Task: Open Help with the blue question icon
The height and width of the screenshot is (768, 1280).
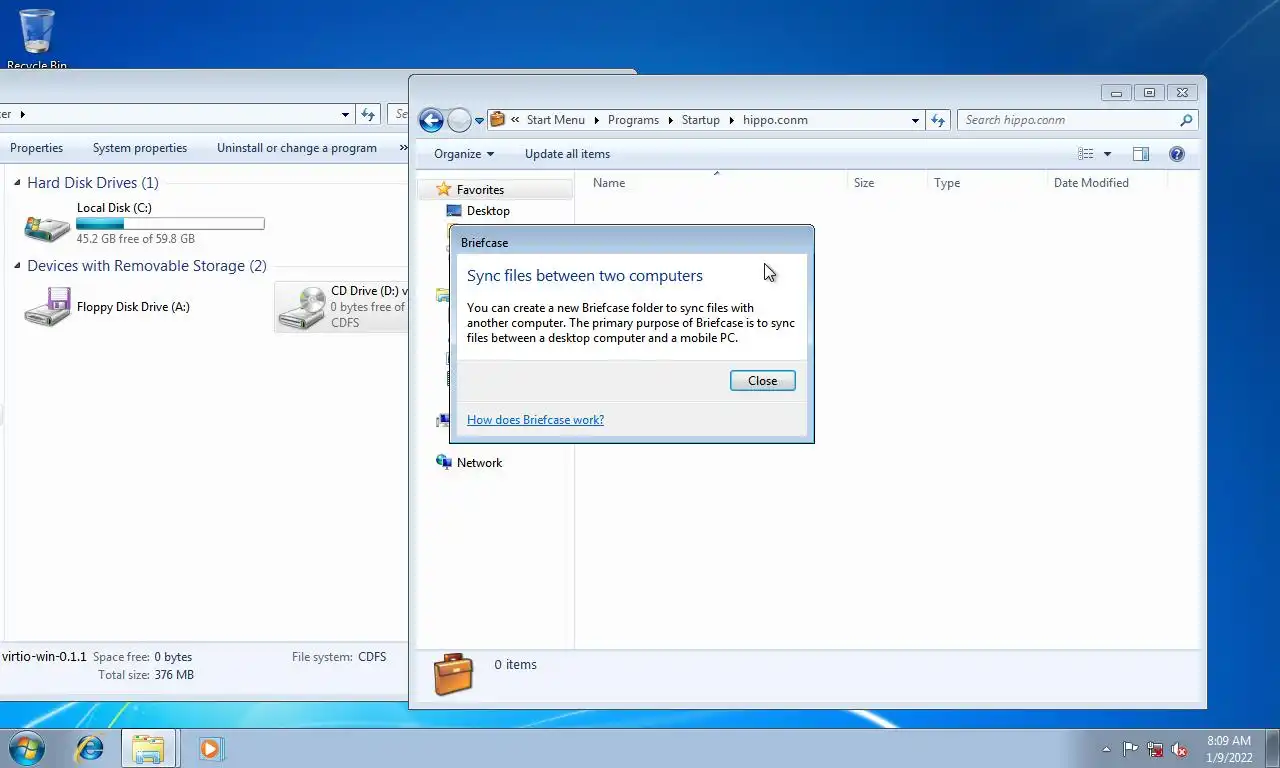Action: click(x=1177, y=154)
